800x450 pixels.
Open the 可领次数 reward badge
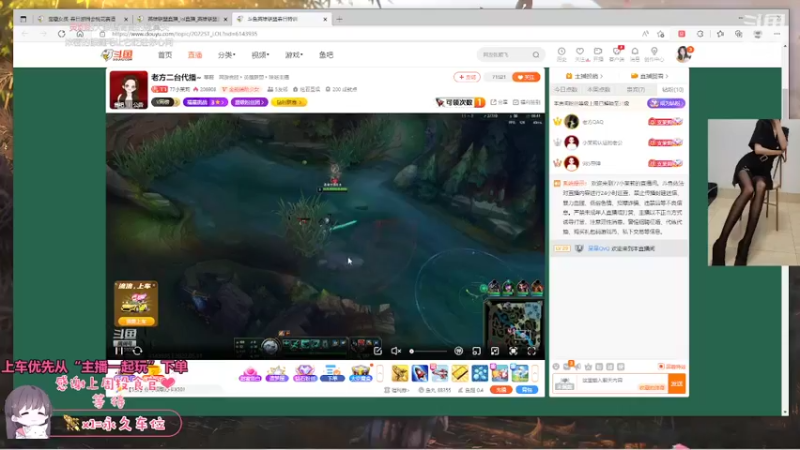pyautogui.click(x=460, y=103)
